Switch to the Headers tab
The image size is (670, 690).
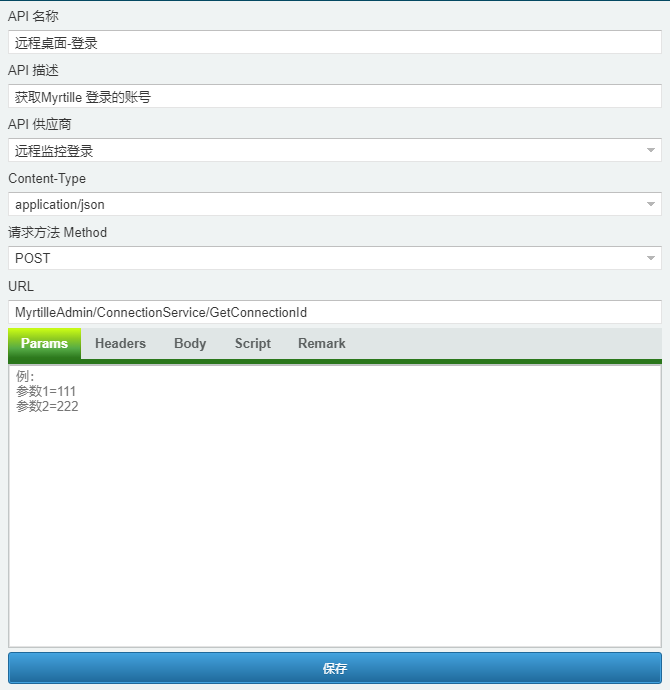click(121, 343)
